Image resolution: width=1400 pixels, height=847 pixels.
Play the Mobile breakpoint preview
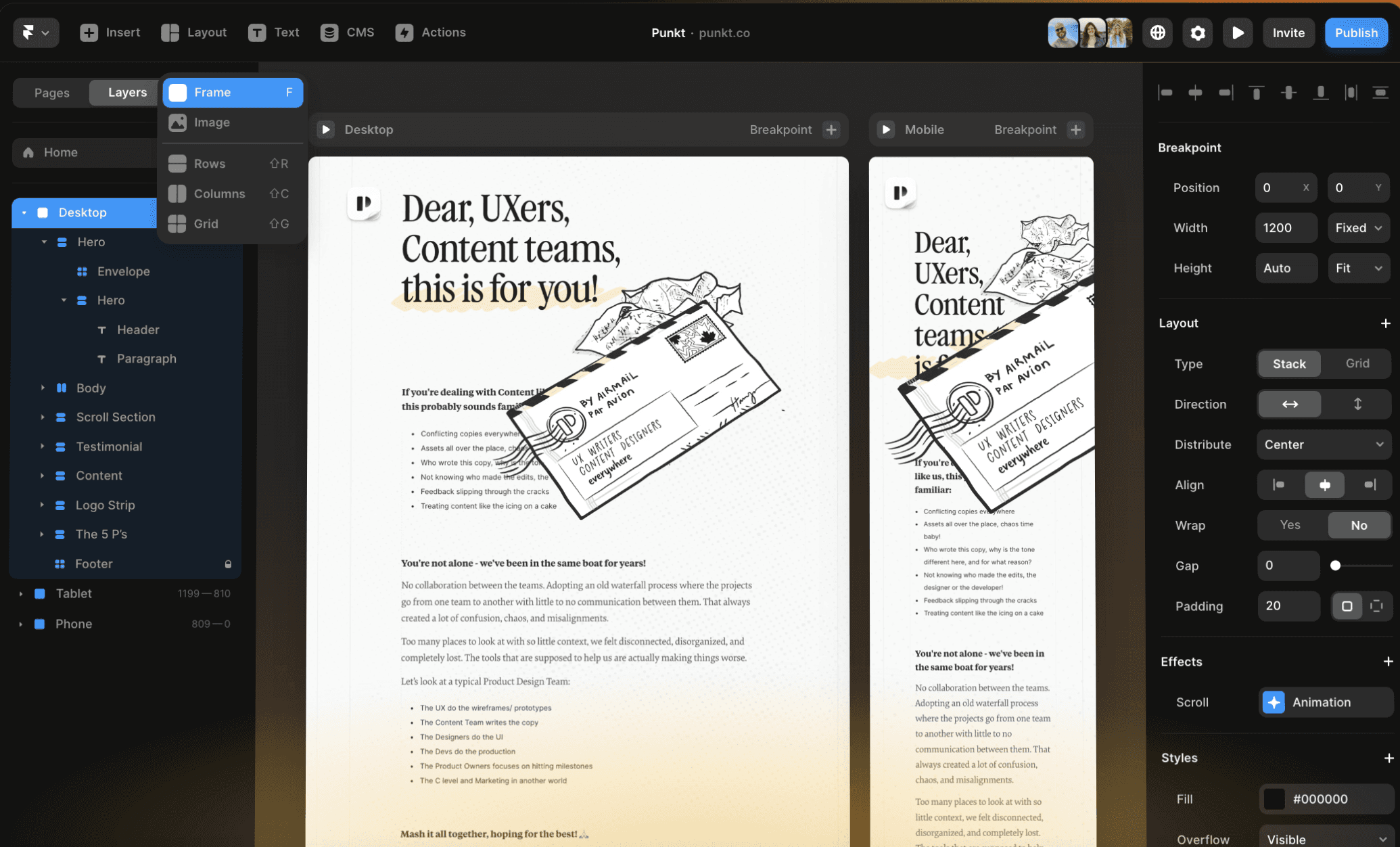pyautogui.click(x=886, y=129)
